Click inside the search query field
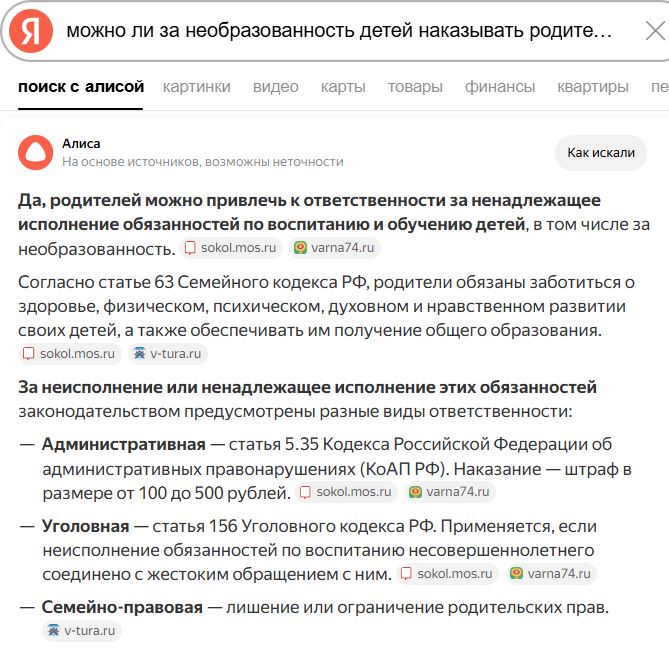The width and height of the screenshot is (669, 655). [339, 31]
